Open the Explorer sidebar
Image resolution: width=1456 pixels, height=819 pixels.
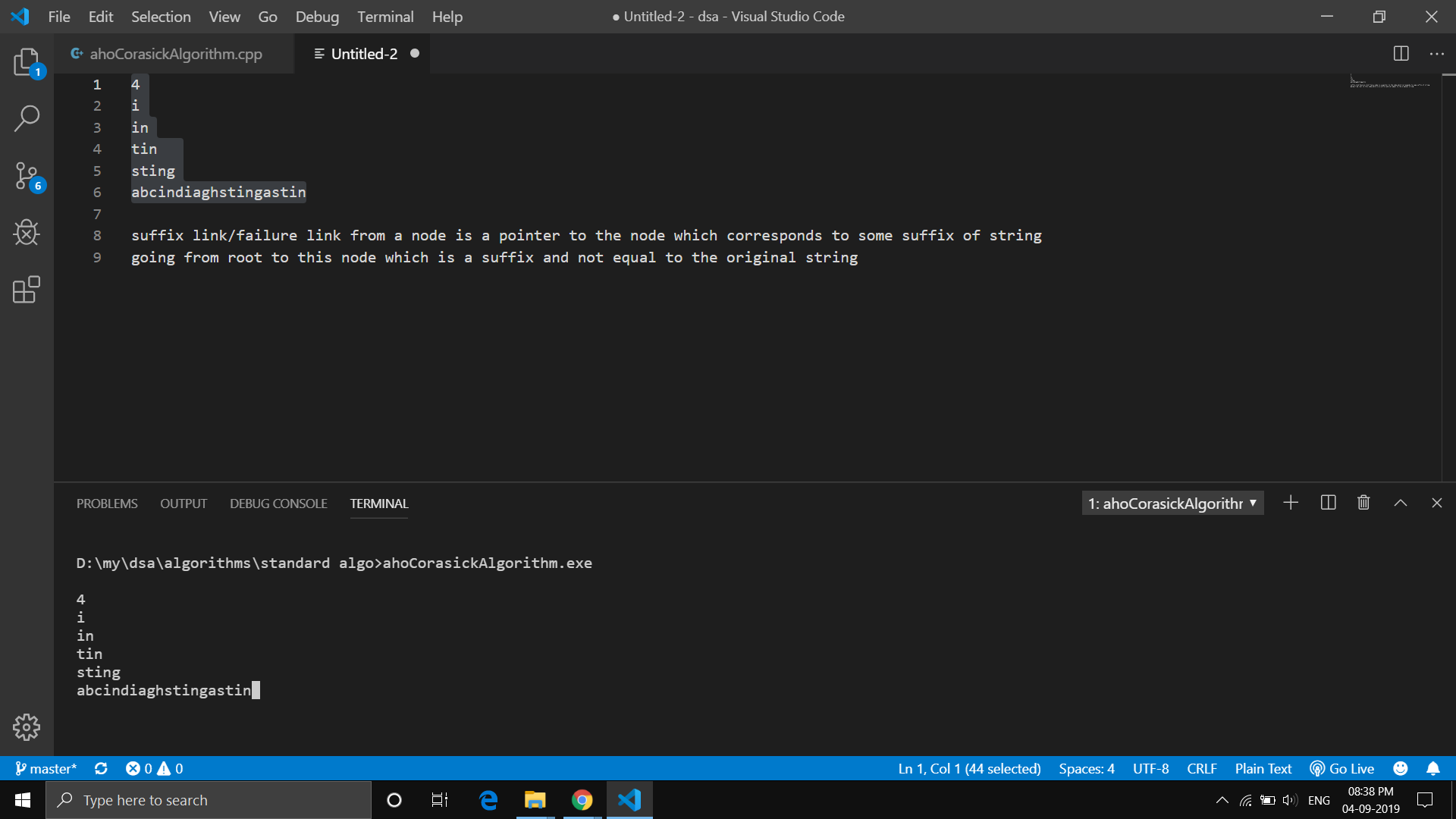(27, 64)
